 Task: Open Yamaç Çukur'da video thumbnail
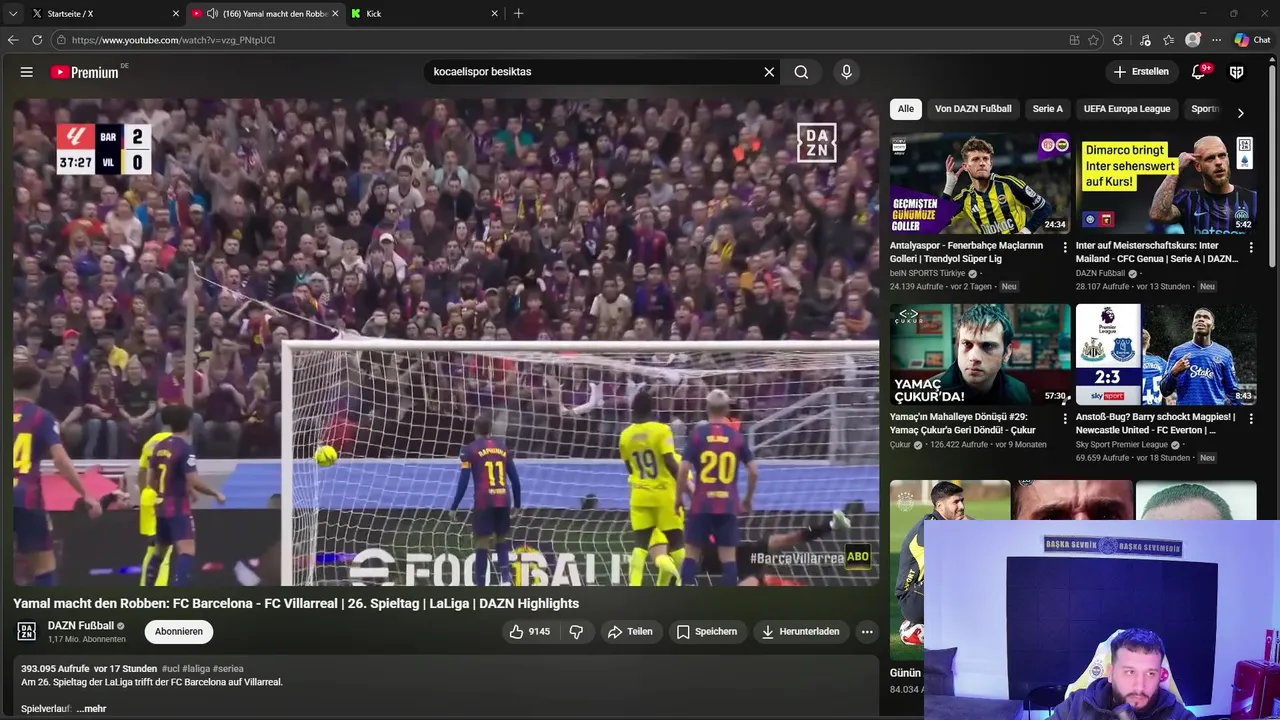[980, 354]
